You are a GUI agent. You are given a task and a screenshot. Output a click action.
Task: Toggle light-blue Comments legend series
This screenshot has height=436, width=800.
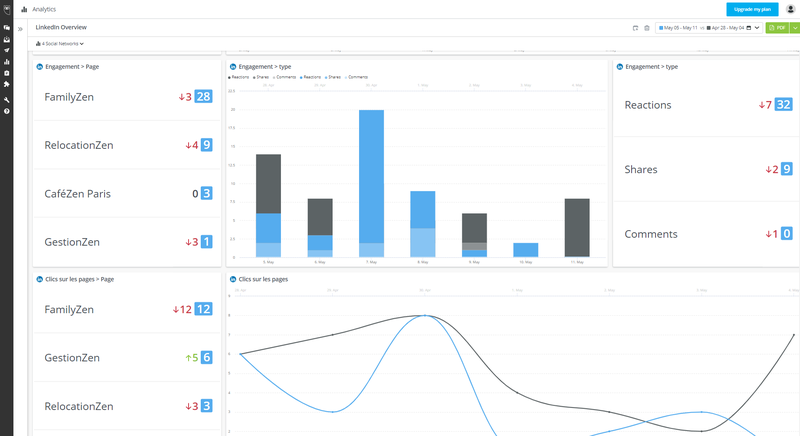tap(356, 77)
